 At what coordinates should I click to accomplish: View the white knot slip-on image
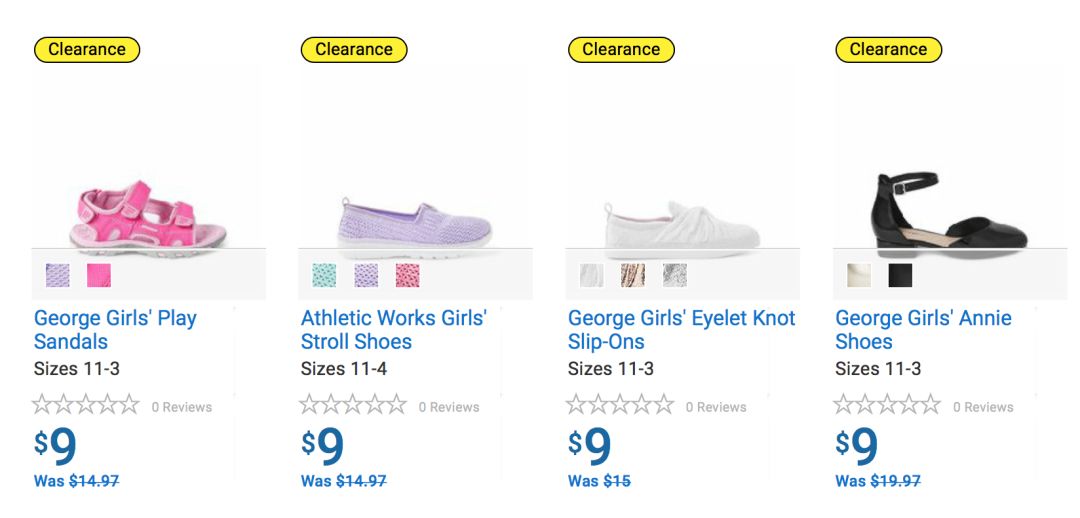(x=680, y=224)
